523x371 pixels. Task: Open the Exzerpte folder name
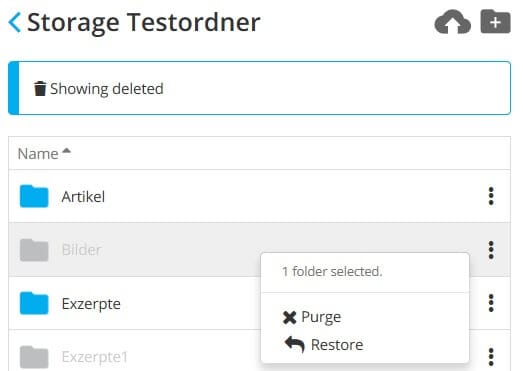pyautogui.click(x=91, y=304)
